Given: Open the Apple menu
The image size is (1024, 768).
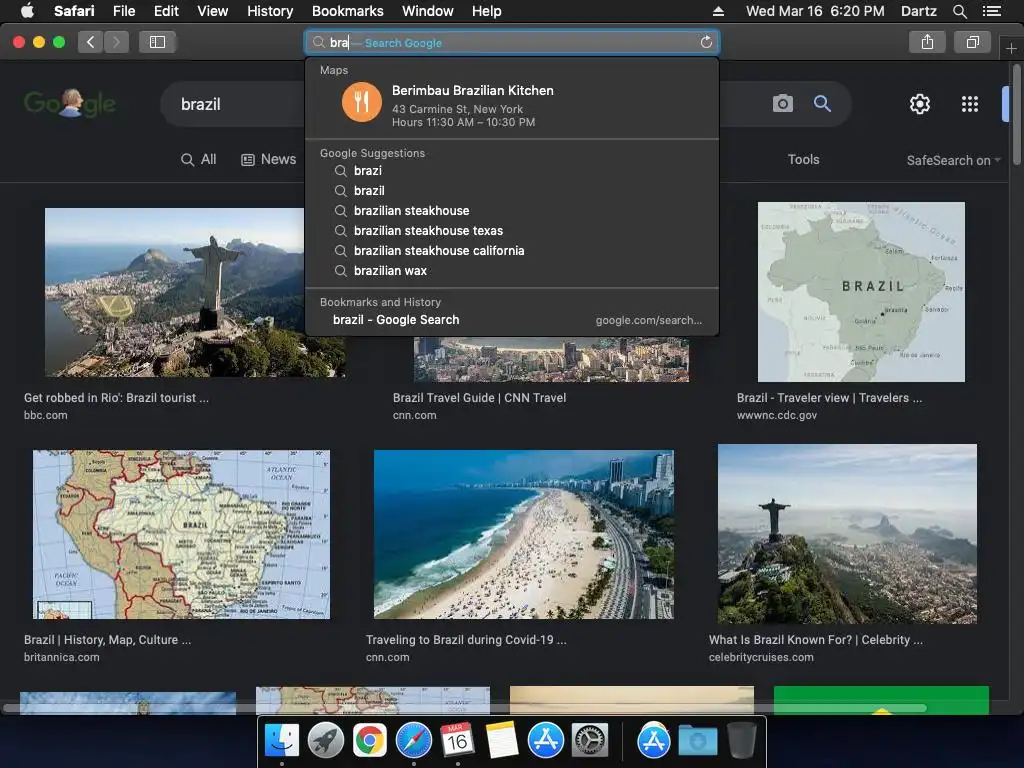Looking at the screenshot, I should tap(27, 11).
